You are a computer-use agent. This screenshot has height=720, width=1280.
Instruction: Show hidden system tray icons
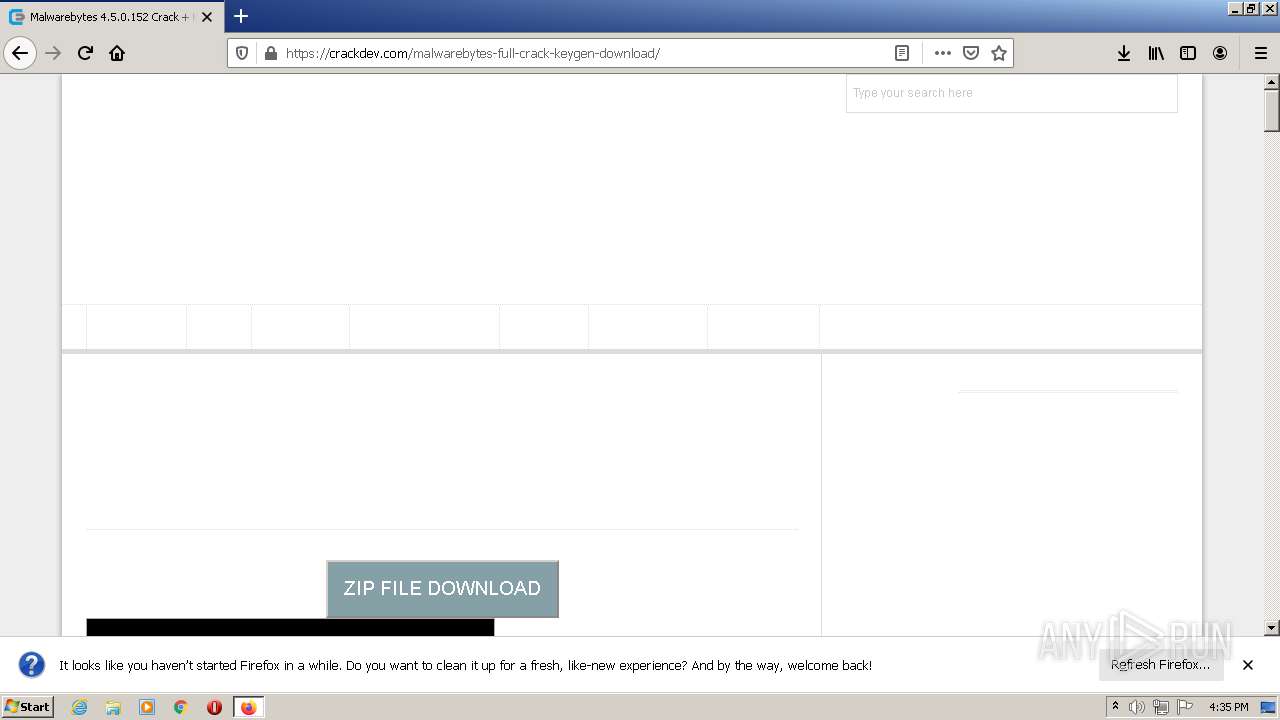point(1115,707)
